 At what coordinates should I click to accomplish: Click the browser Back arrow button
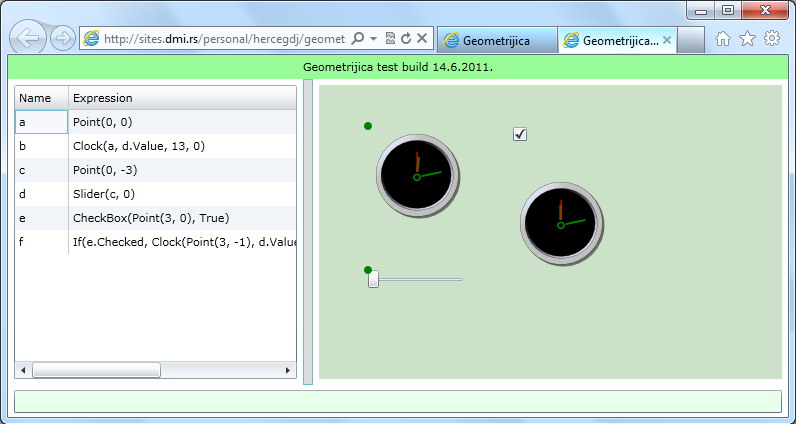tap(28, 38)
